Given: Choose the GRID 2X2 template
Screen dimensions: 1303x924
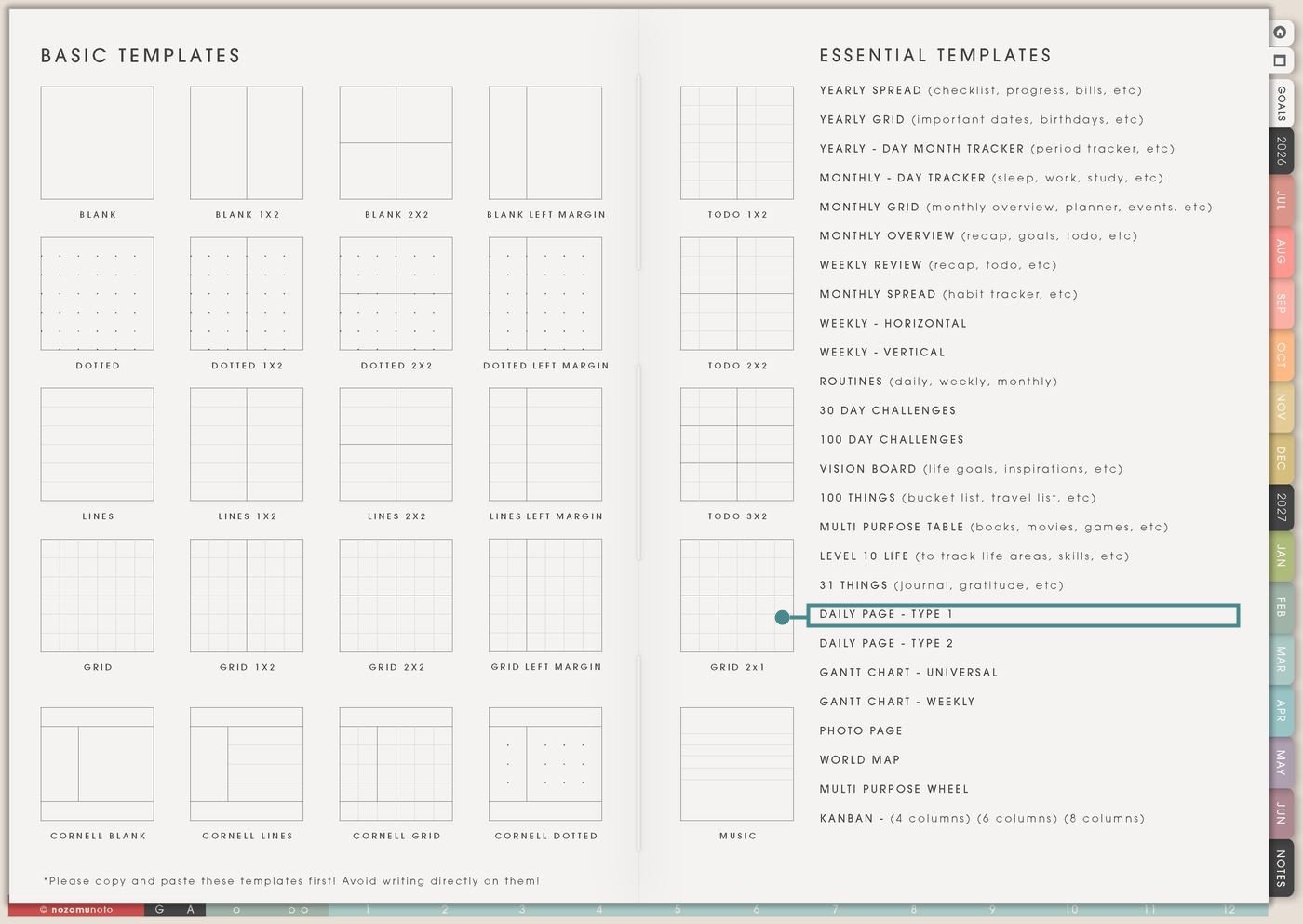Looking at the screenshot, I should coord(396,596).
